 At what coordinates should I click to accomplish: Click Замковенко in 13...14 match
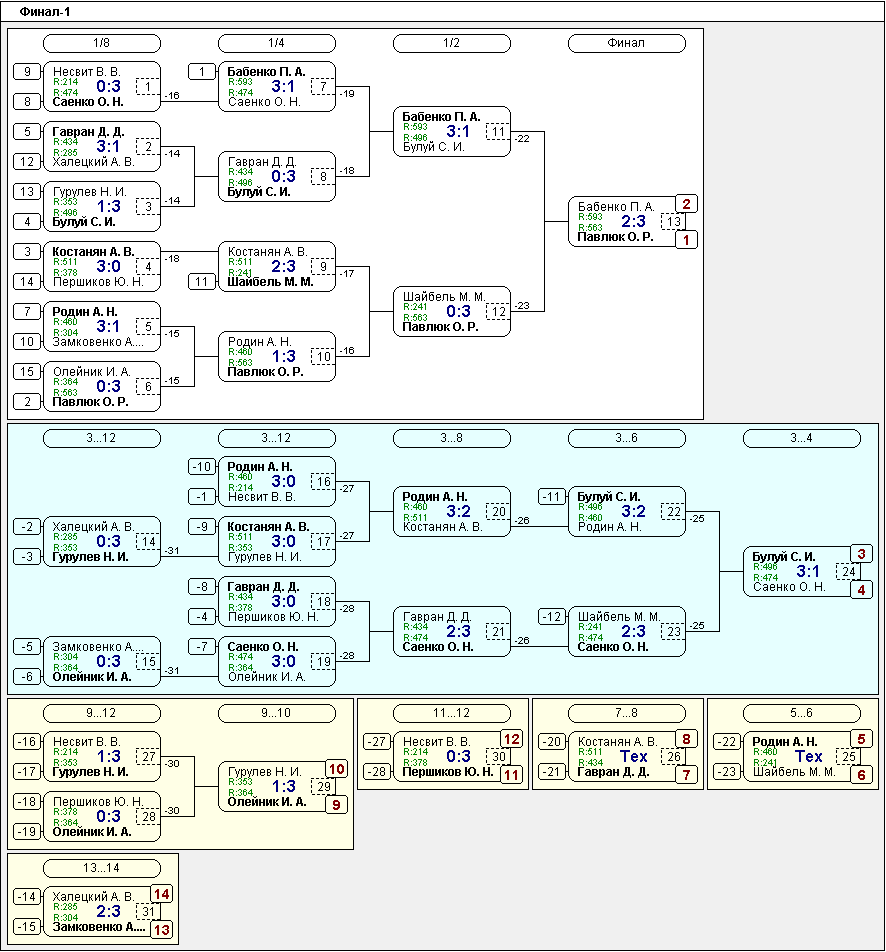(x=98, y=926)
